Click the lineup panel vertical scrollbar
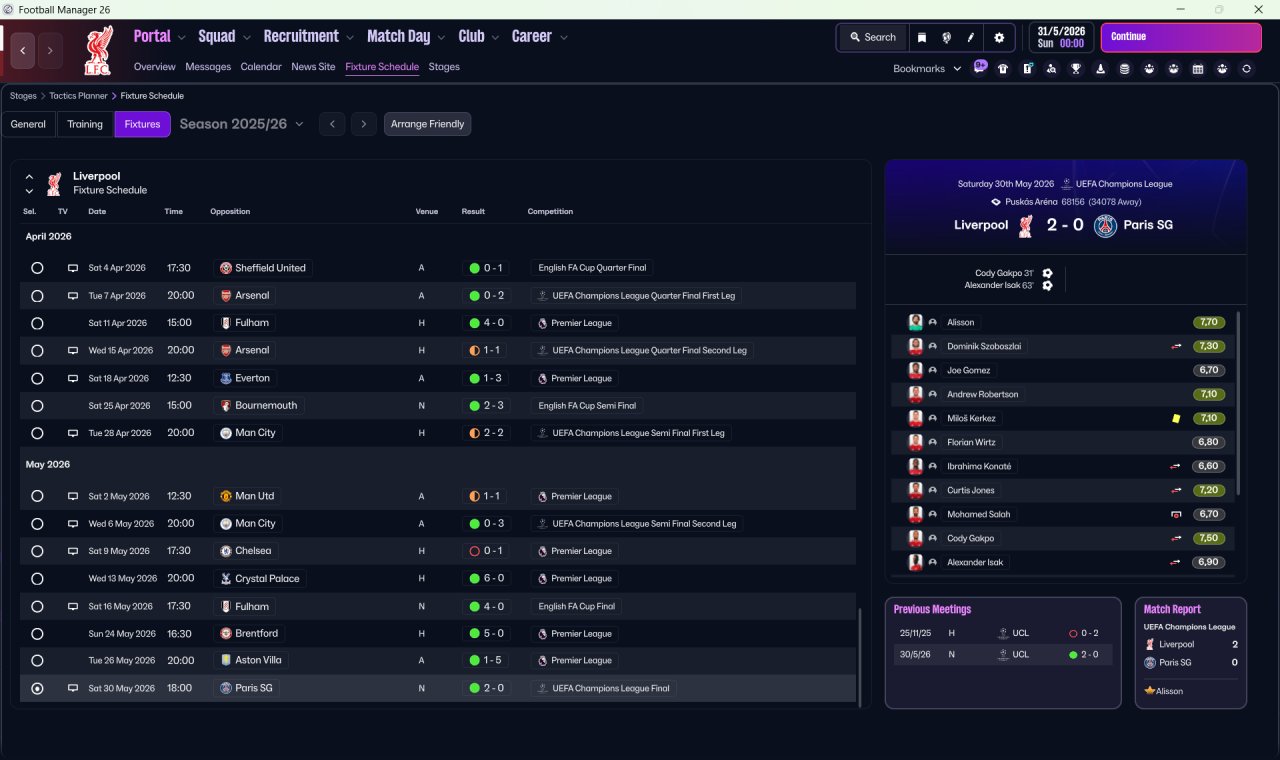Screen dimensions: 1280x760 coord(1239,403)
